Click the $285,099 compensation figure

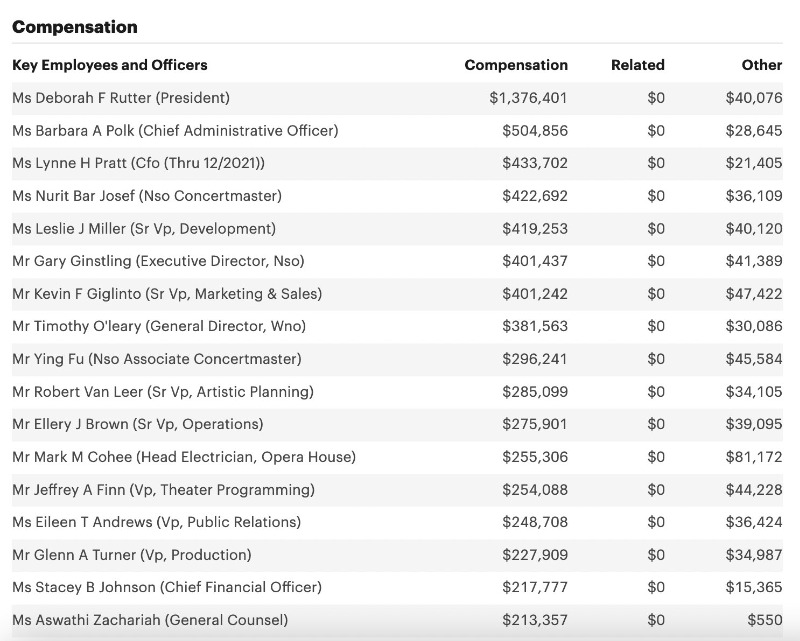[x=534, y=391]
